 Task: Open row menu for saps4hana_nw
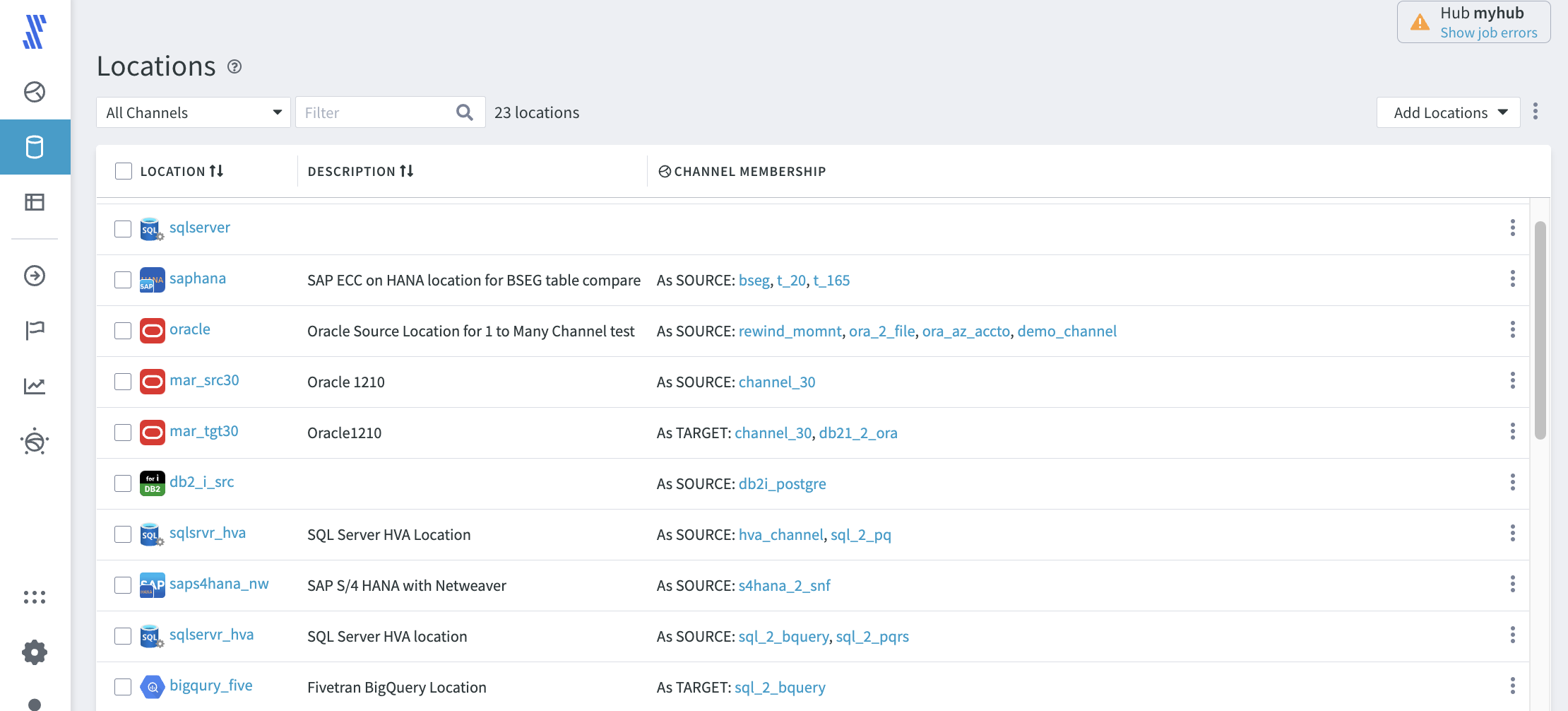1513,584
